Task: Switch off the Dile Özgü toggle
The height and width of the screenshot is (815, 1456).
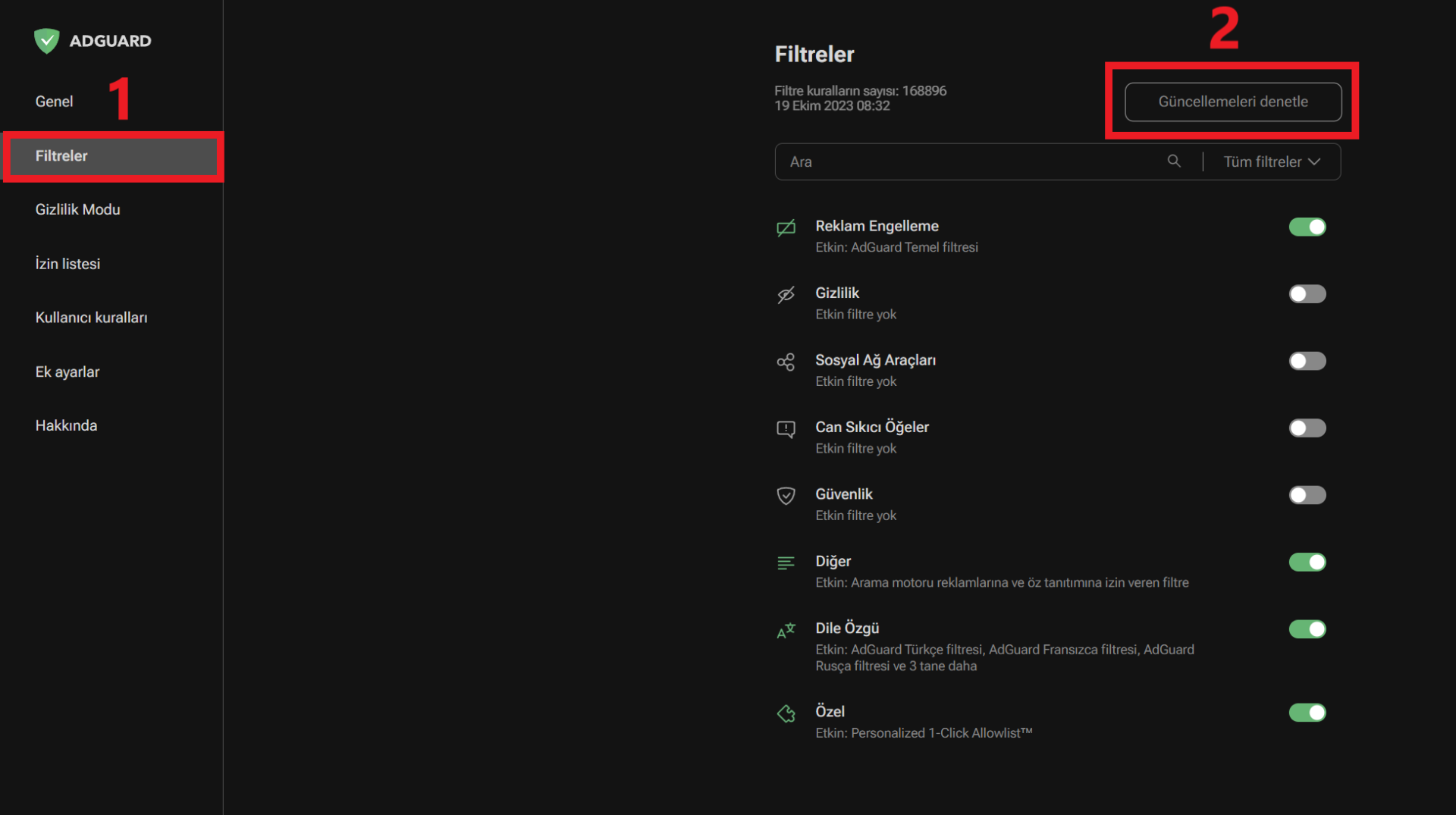Action: pos(1307,629)
